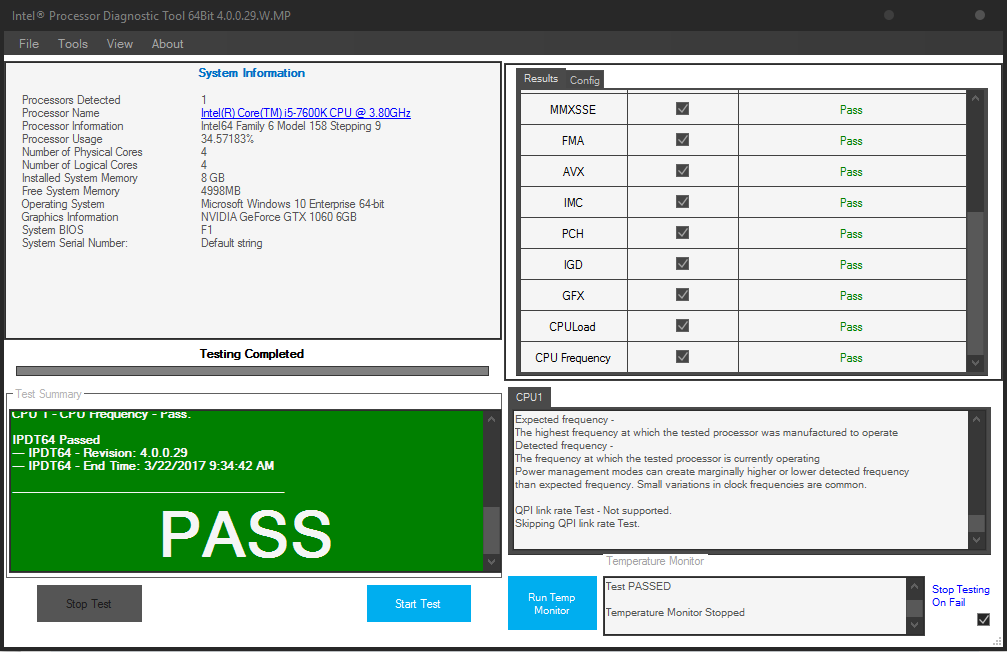The width and height of the screenshot is (1007, 652).
Task: Select the IGD test name cell
Action: pyautogui.click(x=573, y=264)
